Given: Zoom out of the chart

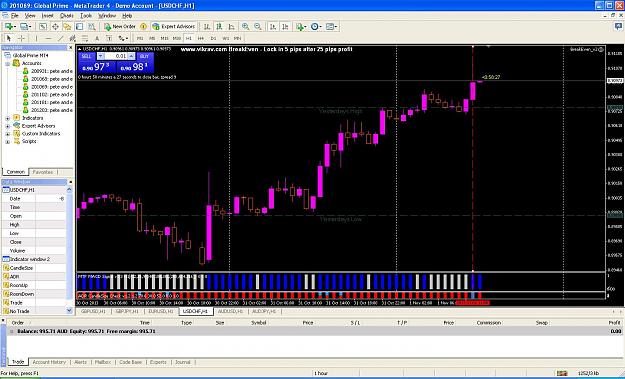Looking at the screenshot, I should click(x=258, y=26).
